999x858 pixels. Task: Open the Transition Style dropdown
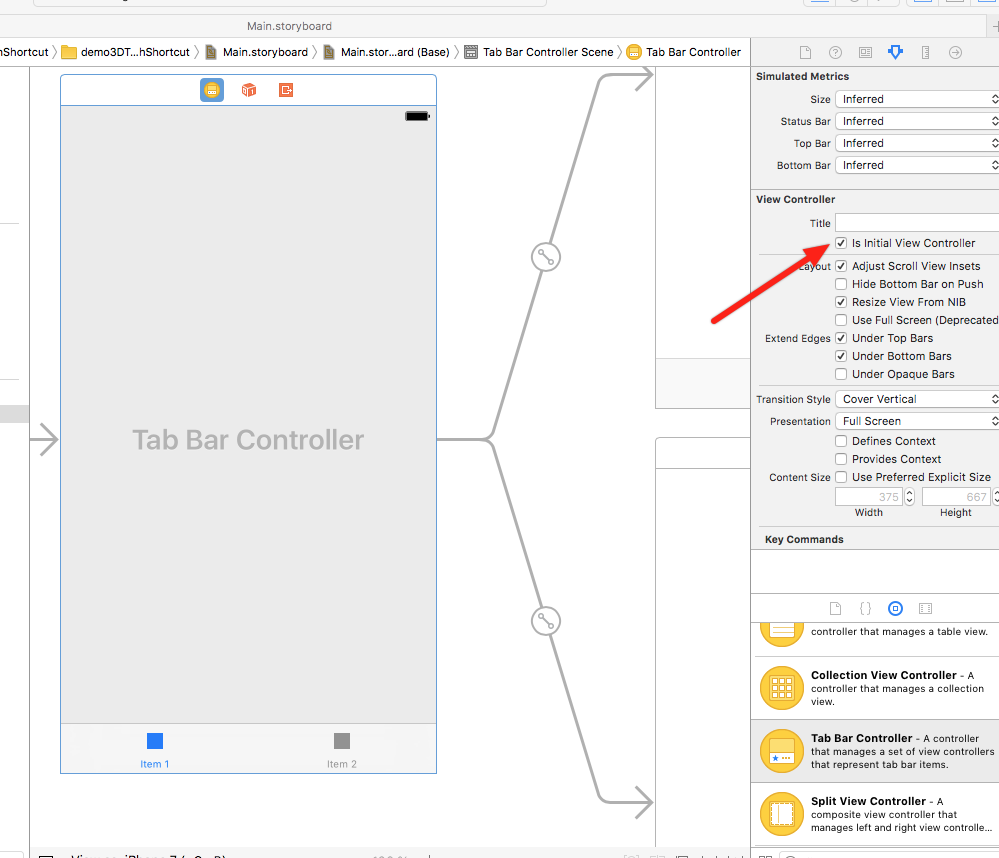pos(917,399)
